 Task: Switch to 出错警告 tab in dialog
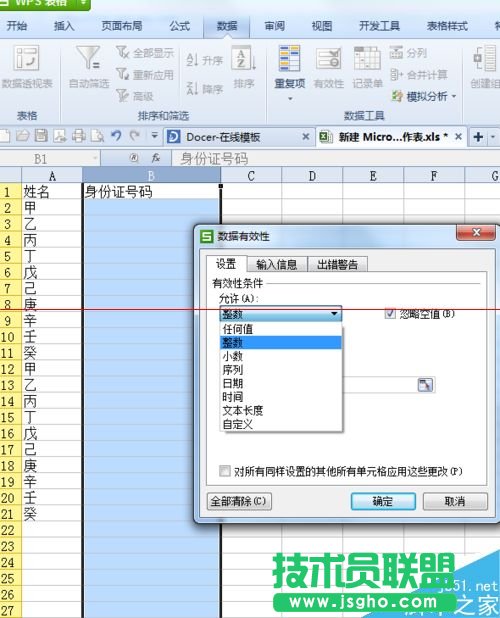pos(337,264)
